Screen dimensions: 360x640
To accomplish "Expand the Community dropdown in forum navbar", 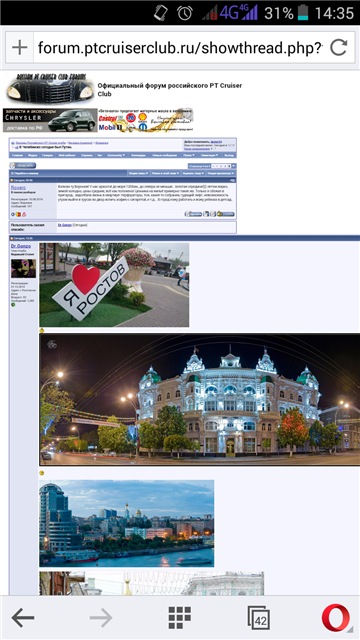I will click(x=116, y=155).
